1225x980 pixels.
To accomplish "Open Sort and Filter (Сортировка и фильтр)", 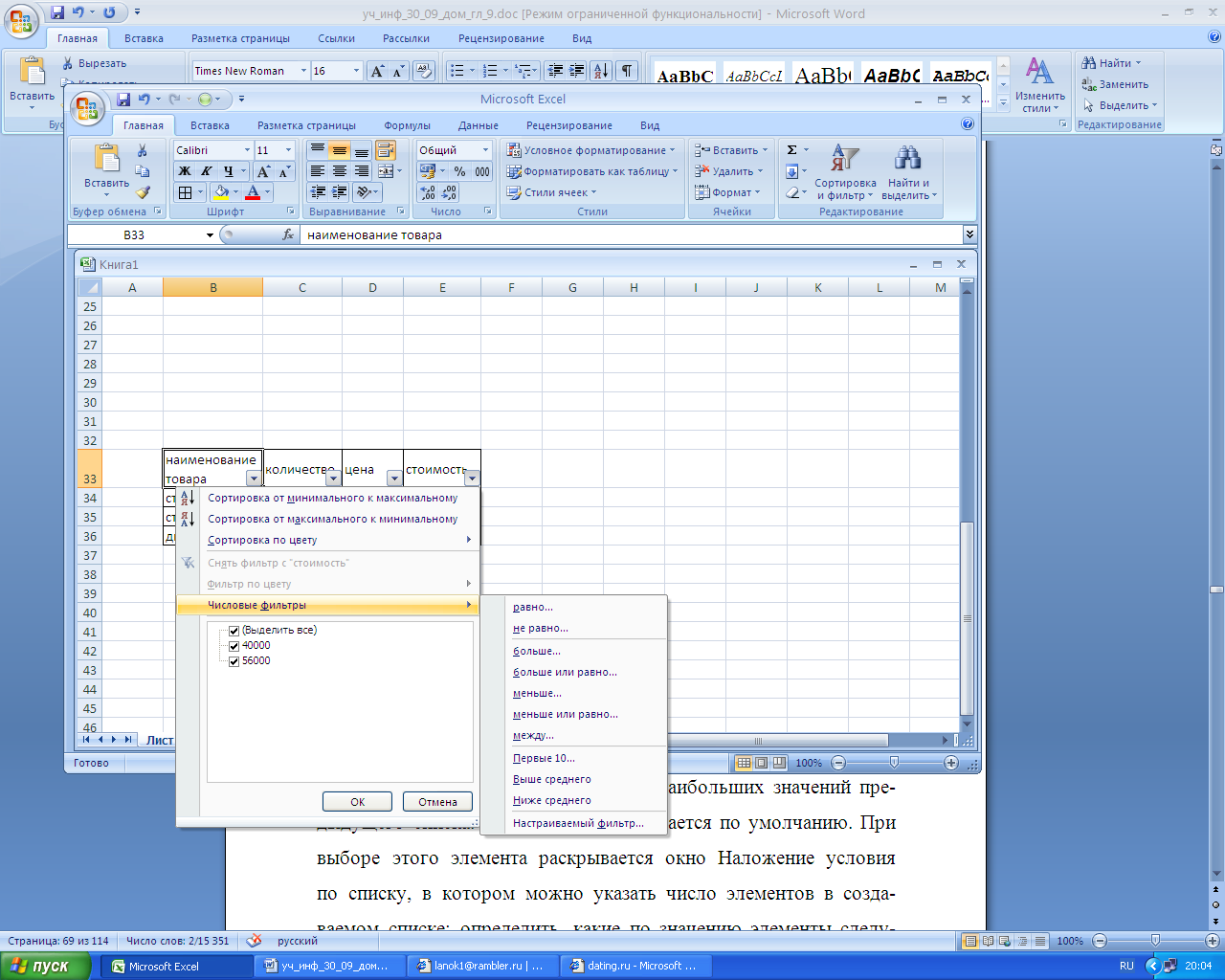I will click(x=845, y=172).
